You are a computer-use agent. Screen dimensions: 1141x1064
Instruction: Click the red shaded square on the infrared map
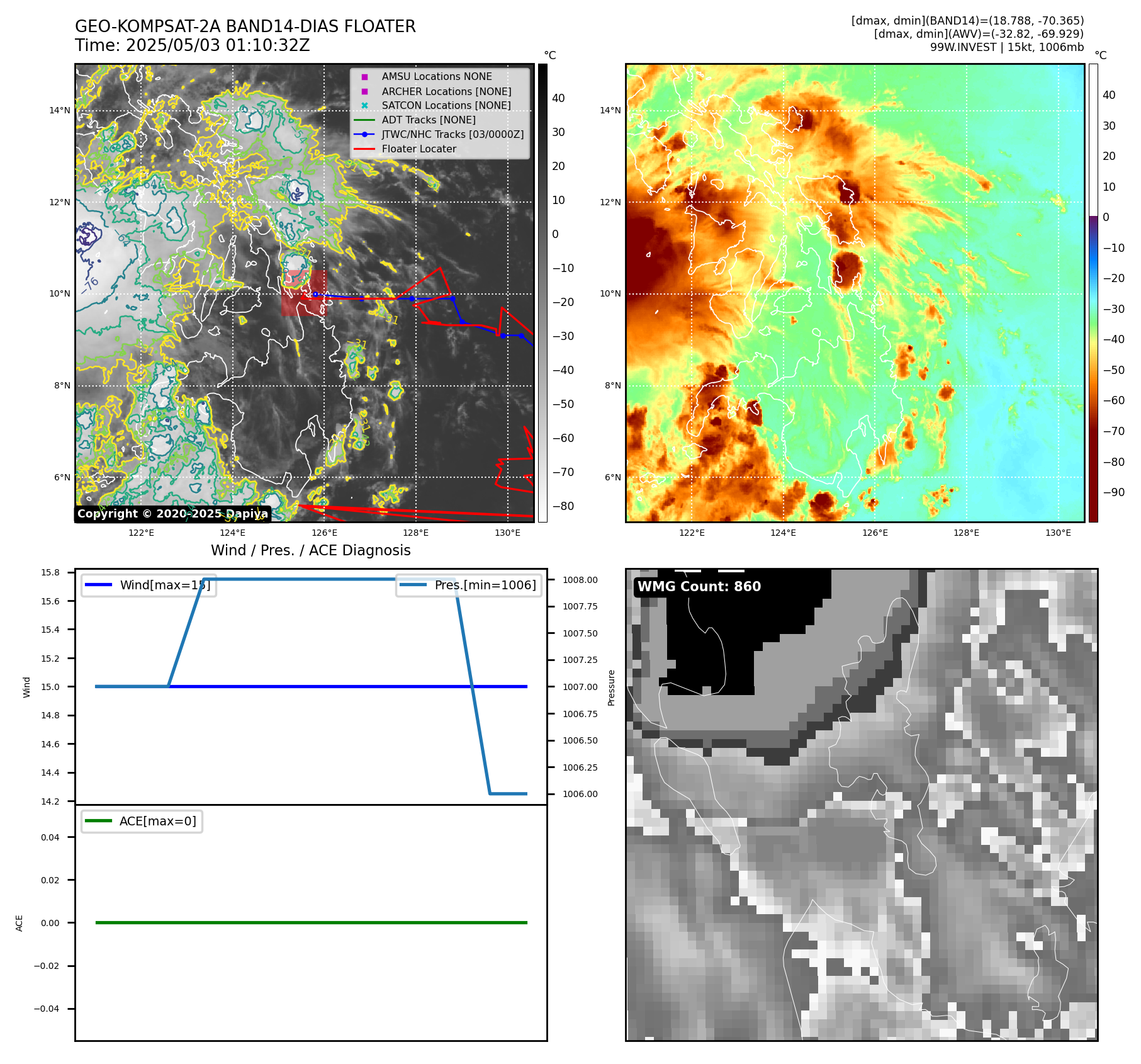pyautogui.click(x=304, y=293)
